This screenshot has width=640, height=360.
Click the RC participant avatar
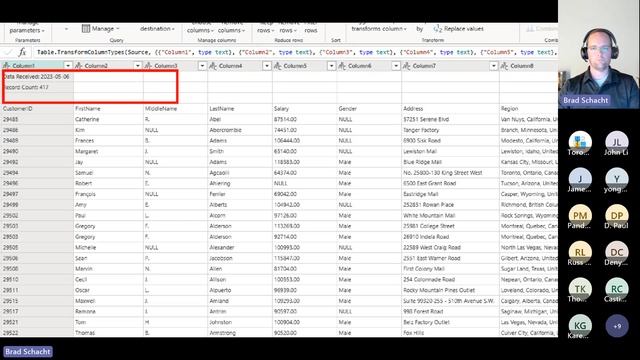point(616,289)
